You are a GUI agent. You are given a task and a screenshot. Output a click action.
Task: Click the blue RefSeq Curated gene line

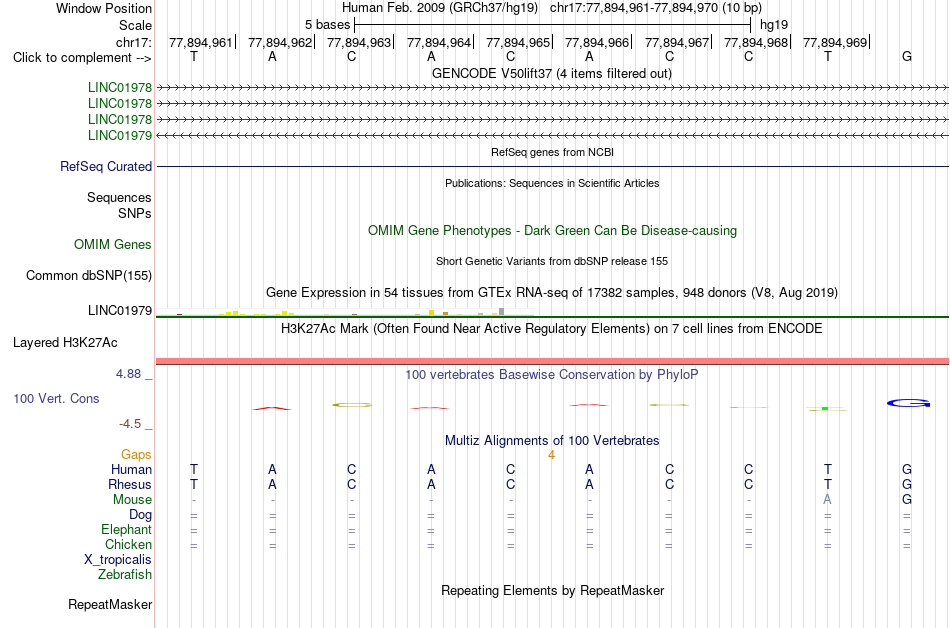pos(552,167)
